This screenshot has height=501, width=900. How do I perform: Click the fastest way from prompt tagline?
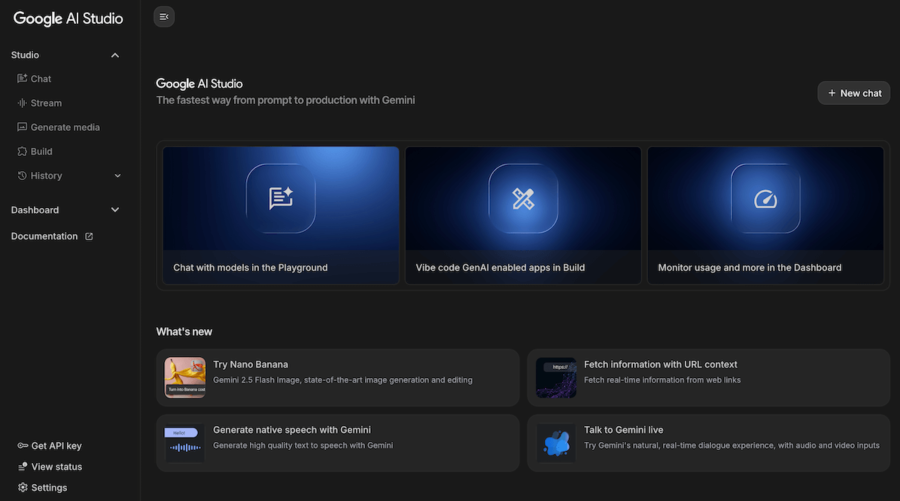click(285, 100)
